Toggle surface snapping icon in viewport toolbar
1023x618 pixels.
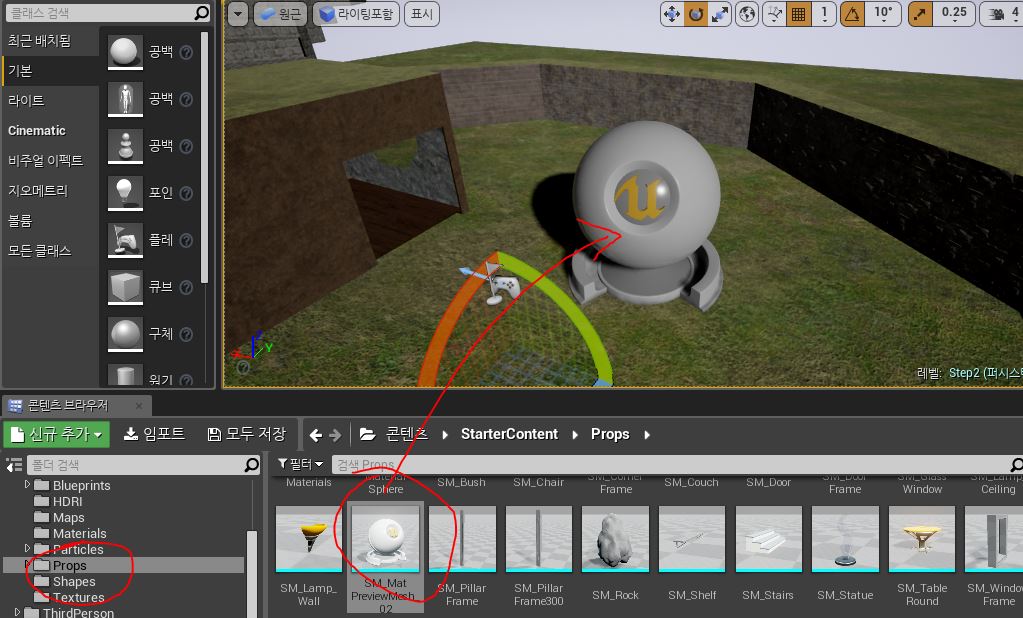tap(775, 14)
